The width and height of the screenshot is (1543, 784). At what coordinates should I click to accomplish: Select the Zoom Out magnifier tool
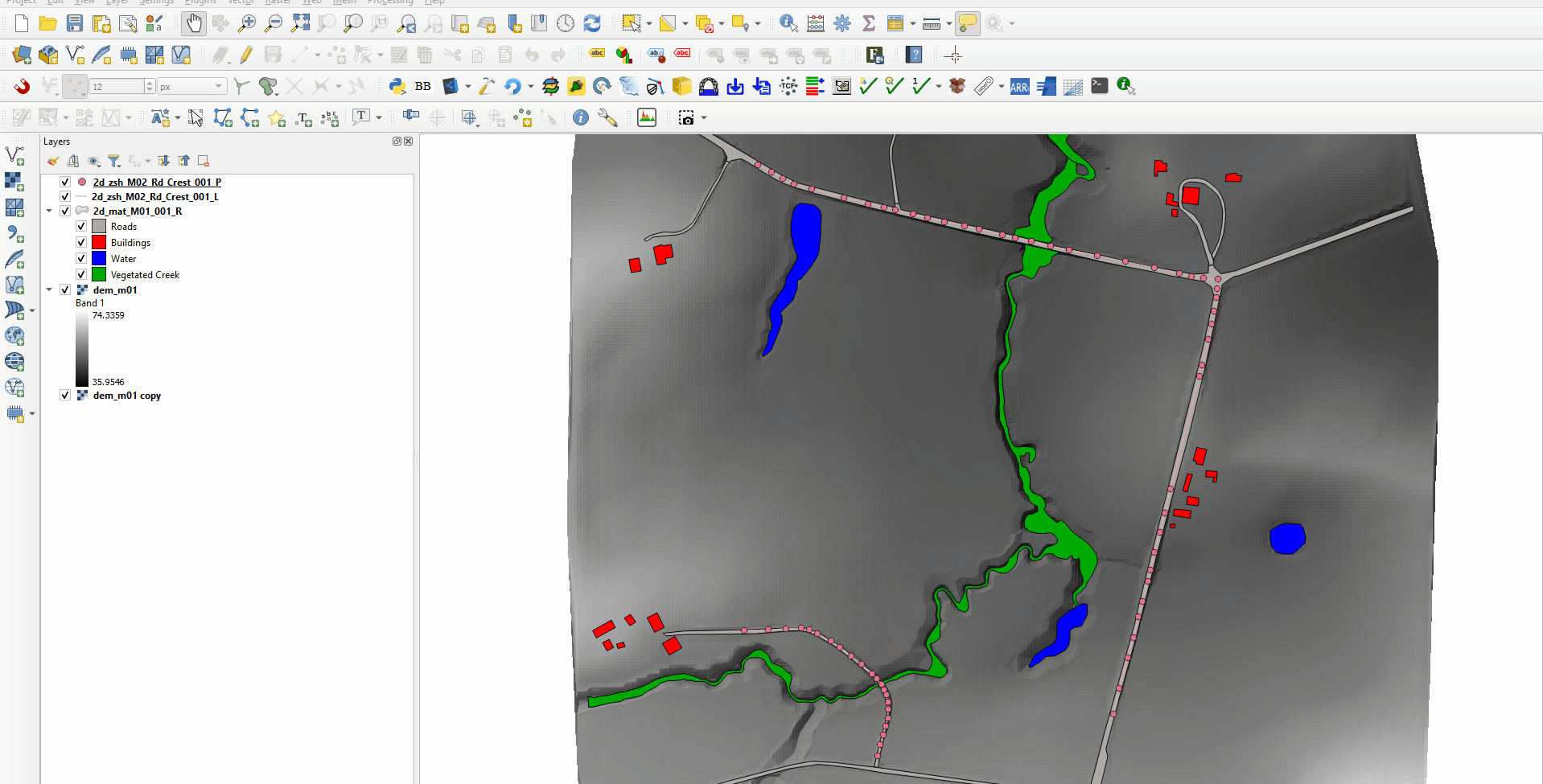point(273,23)
